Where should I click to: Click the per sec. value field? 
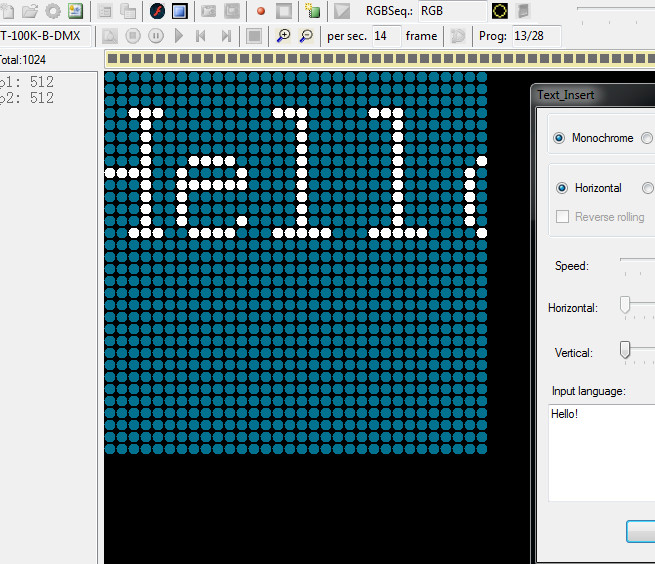tap(386, 36)
